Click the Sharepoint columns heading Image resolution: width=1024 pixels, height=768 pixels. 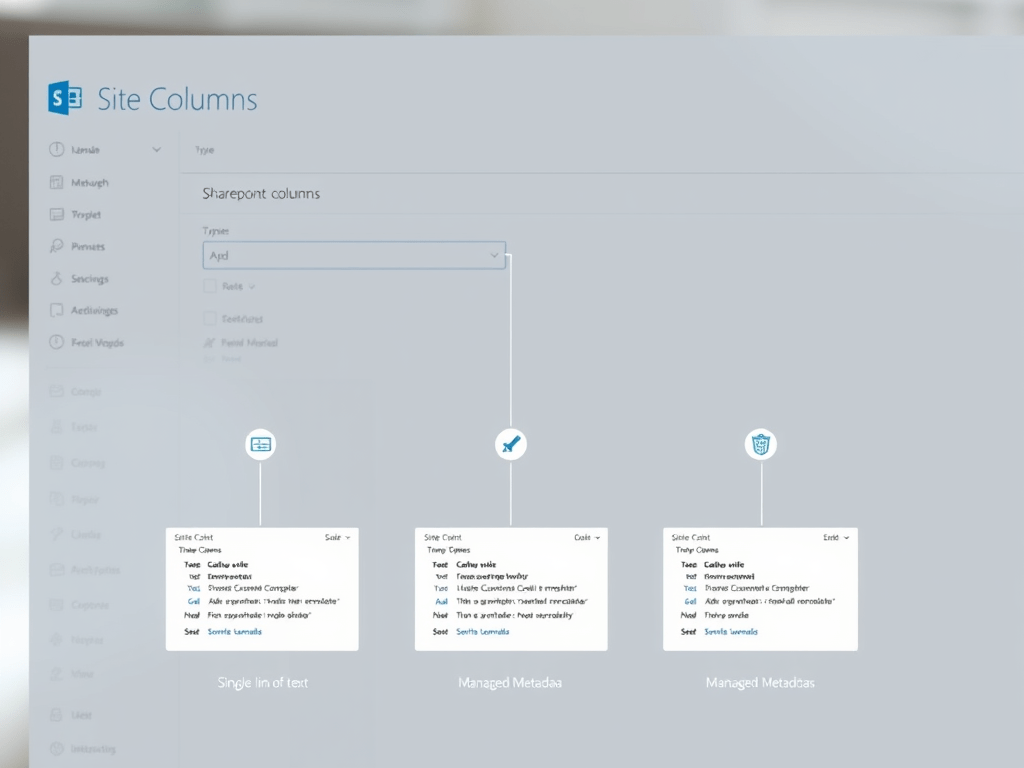(x=260, y=193)
